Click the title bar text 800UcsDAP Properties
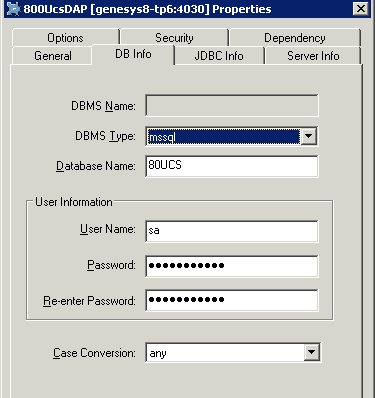This screenshot has width=375, height=398. (147, 9)
